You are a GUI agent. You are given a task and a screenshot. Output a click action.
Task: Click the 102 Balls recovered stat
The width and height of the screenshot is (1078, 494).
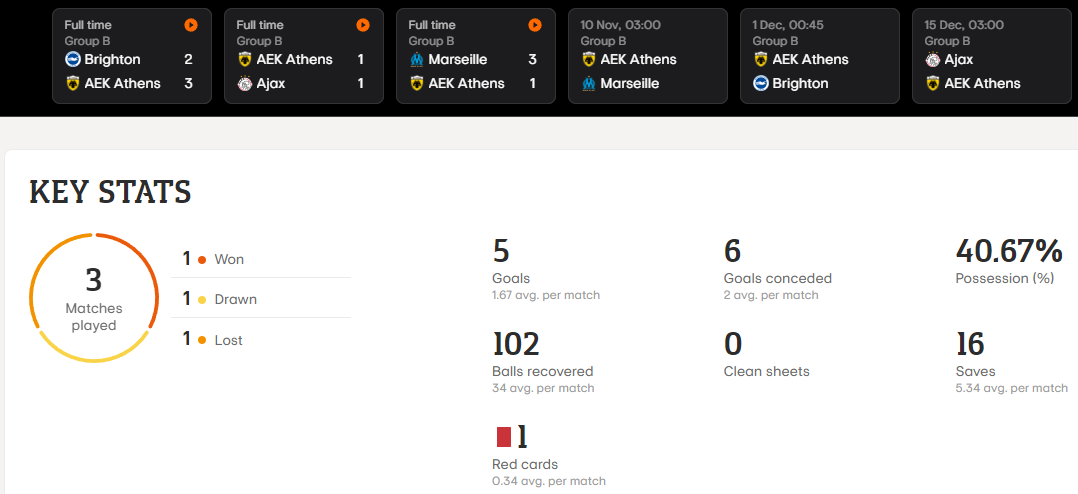click(x=543, y=362)
